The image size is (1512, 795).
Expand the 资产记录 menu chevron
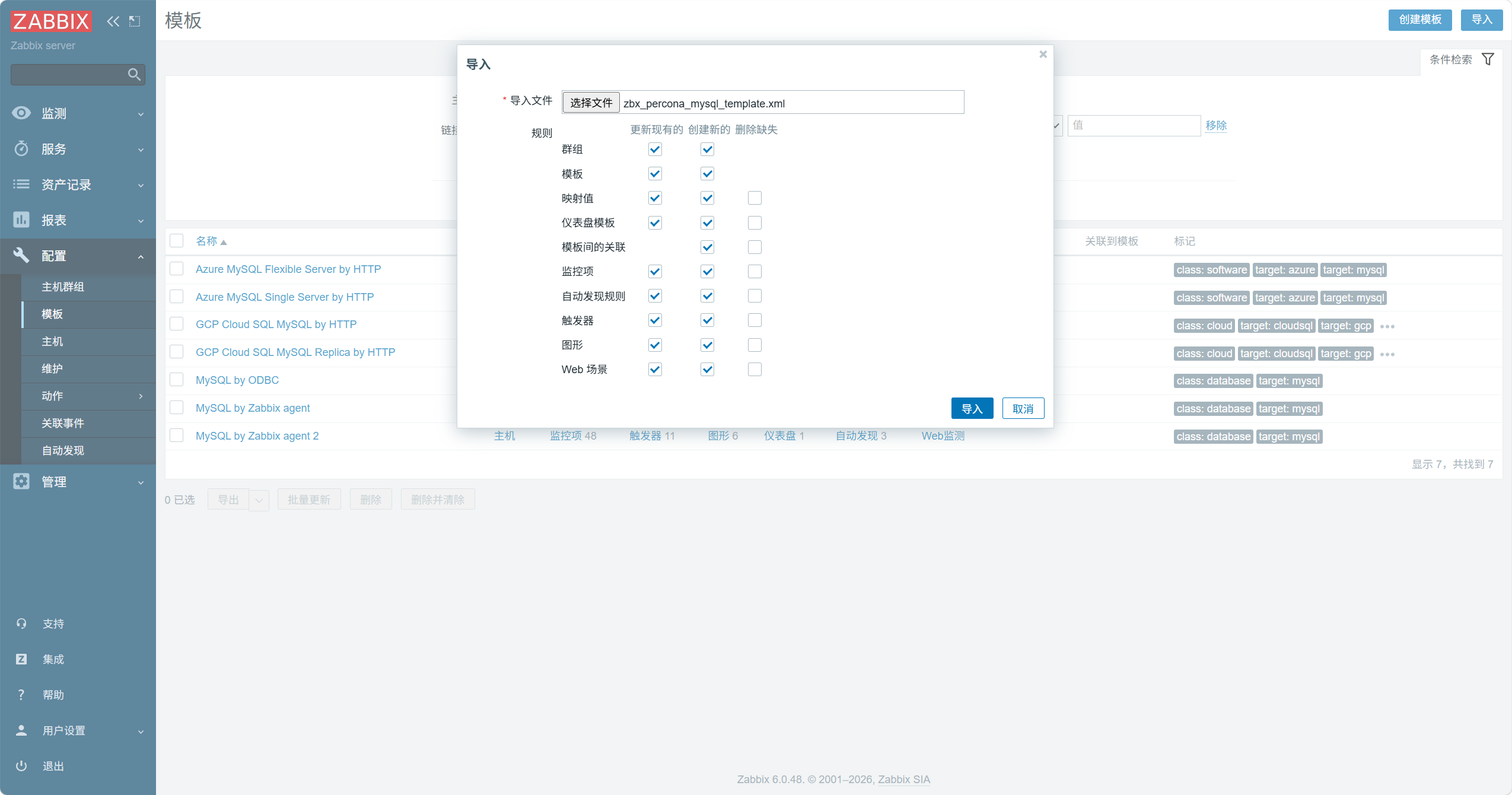pyautogui.click(x=141, y=185)
